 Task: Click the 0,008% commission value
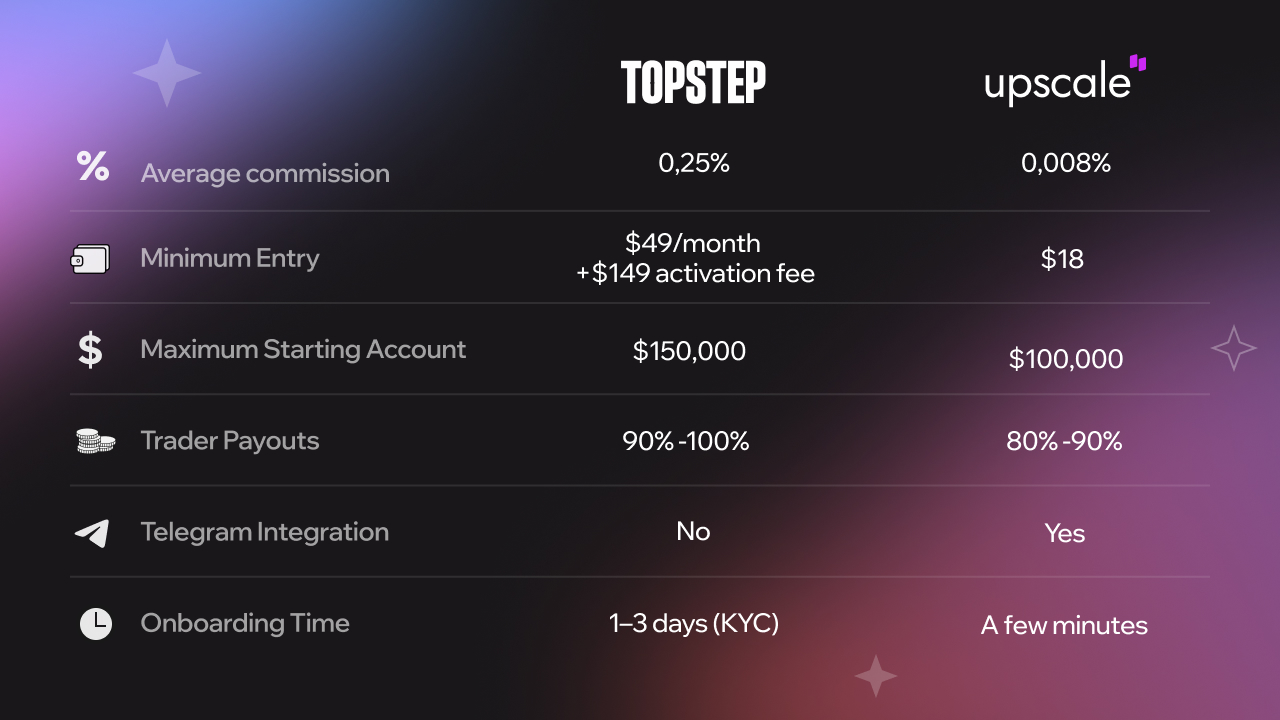pyautogui.click(x=1066, y=163)
